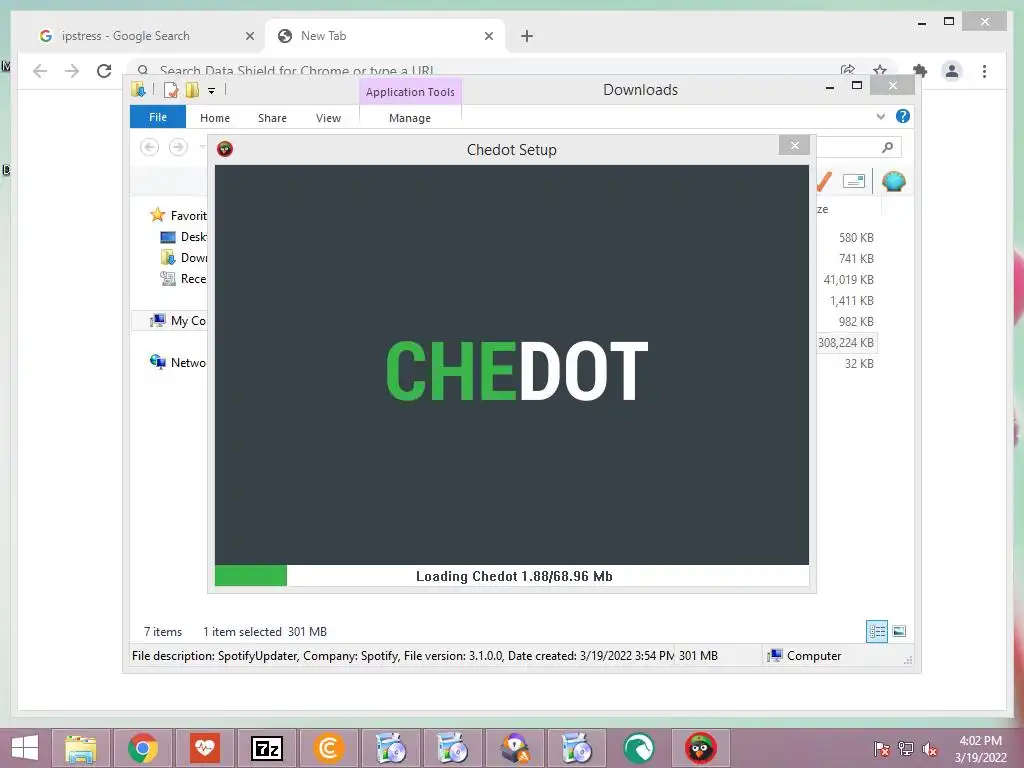Expand the Explorer ribbon with the chevron
This screenshot has width=1024, height=768.
pyautogui.click(x=880, y=116)
